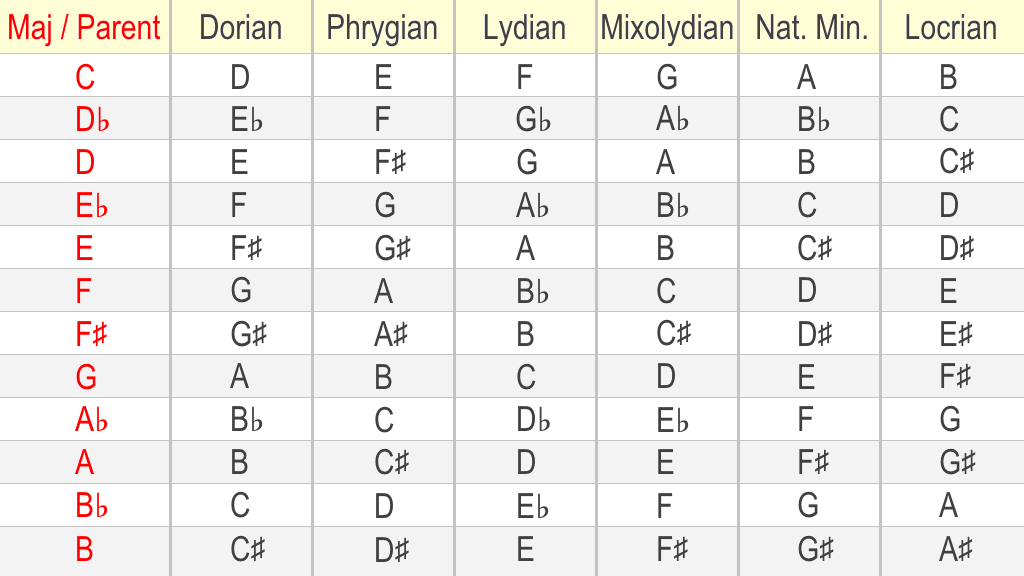Image resolution: width=1024 pixels, height=576 pixels.
Task: Select E♯ in the Locrian column
Action: [957, 334]
